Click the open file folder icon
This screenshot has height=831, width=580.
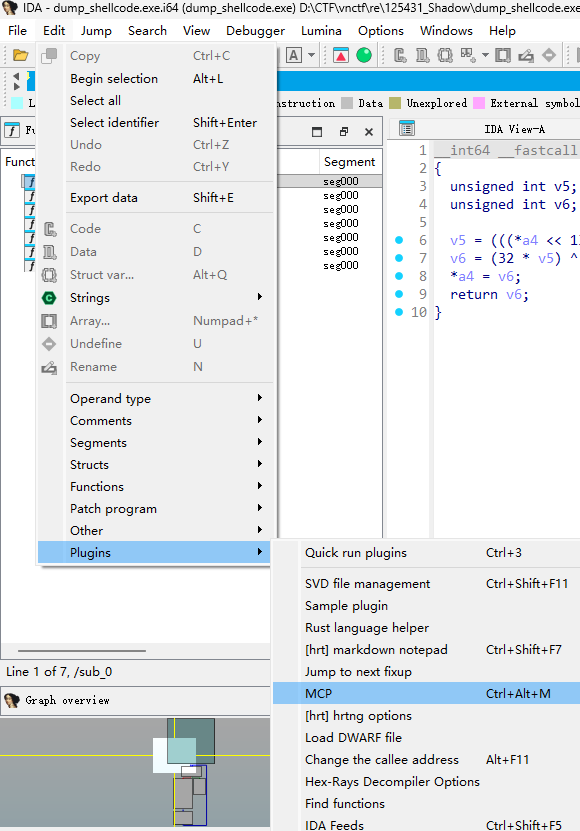(x=20, y=55)
